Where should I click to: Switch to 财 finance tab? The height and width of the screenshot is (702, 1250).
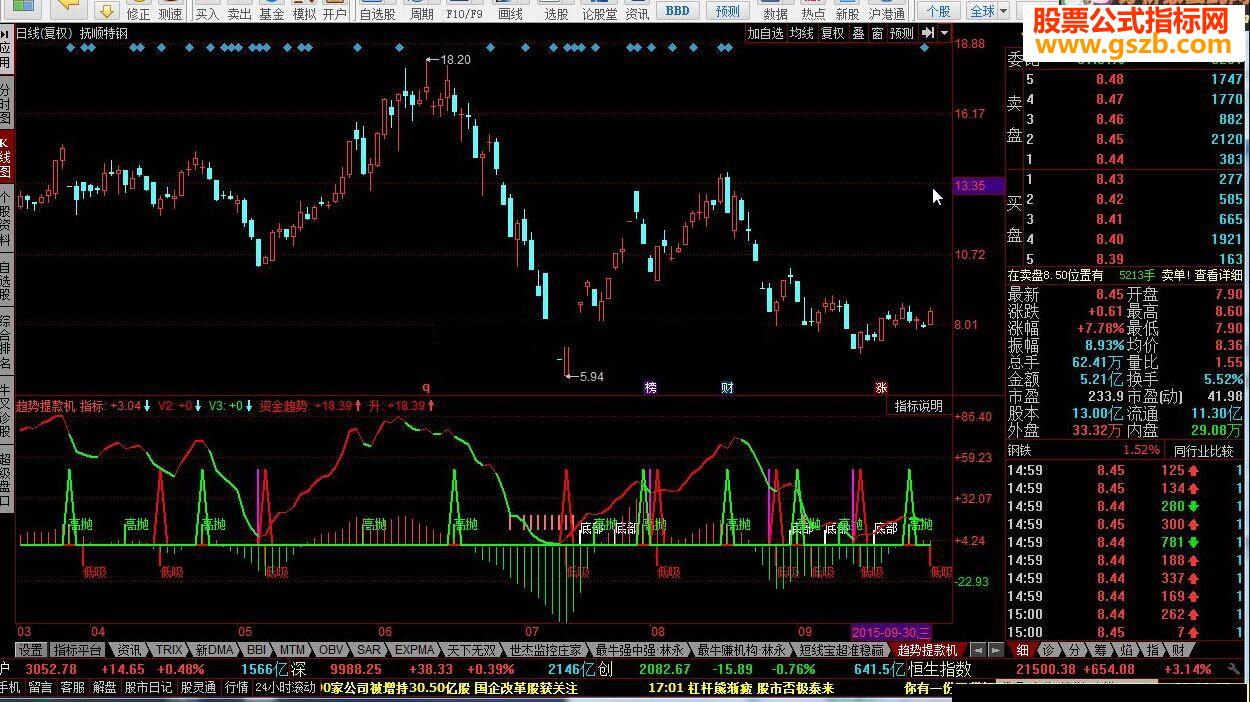point(1178,650)
